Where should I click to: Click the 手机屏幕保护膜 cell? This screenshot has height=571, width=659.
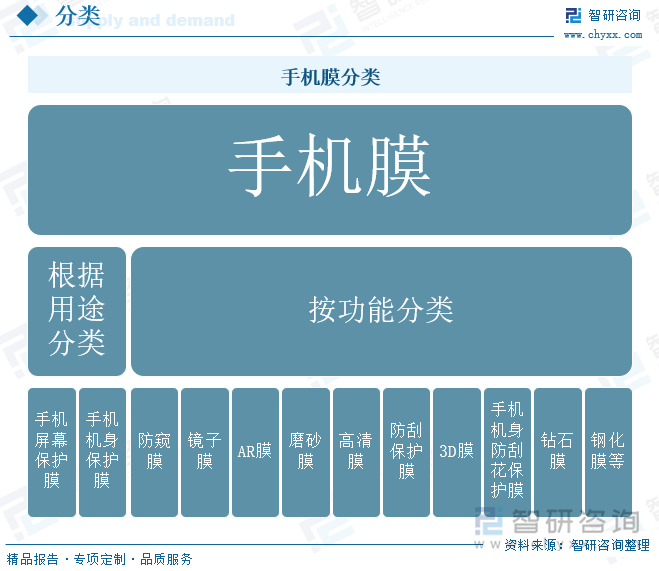pyautogui.click(x=52, y=452)
